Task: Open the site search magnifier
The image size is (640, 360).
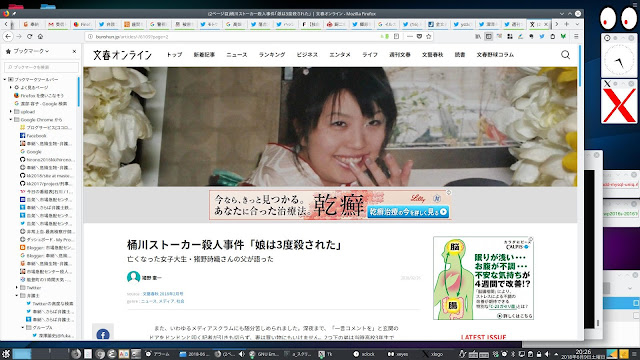Action: coord(565,55)
